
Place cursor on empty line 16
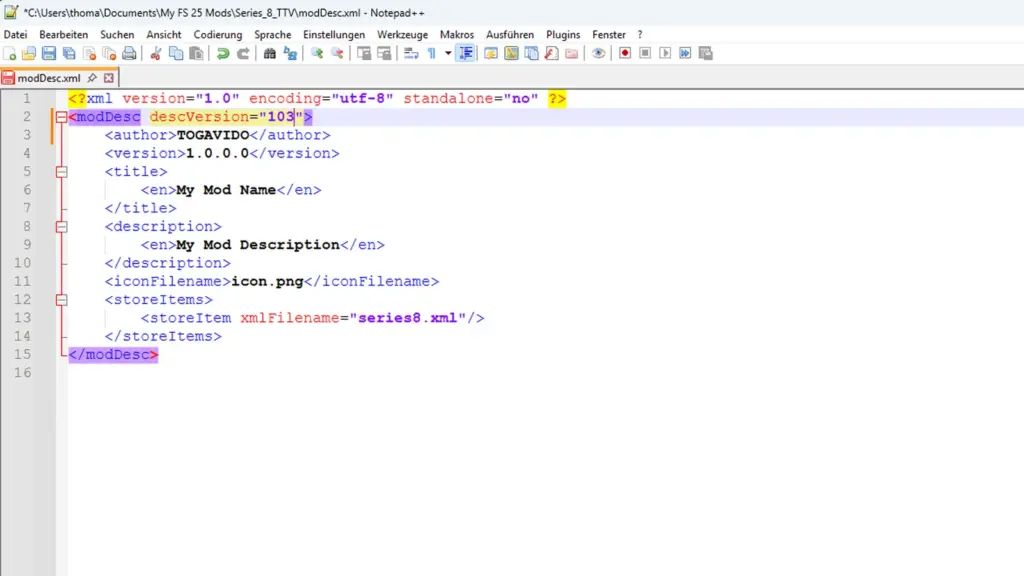(300, 373)
